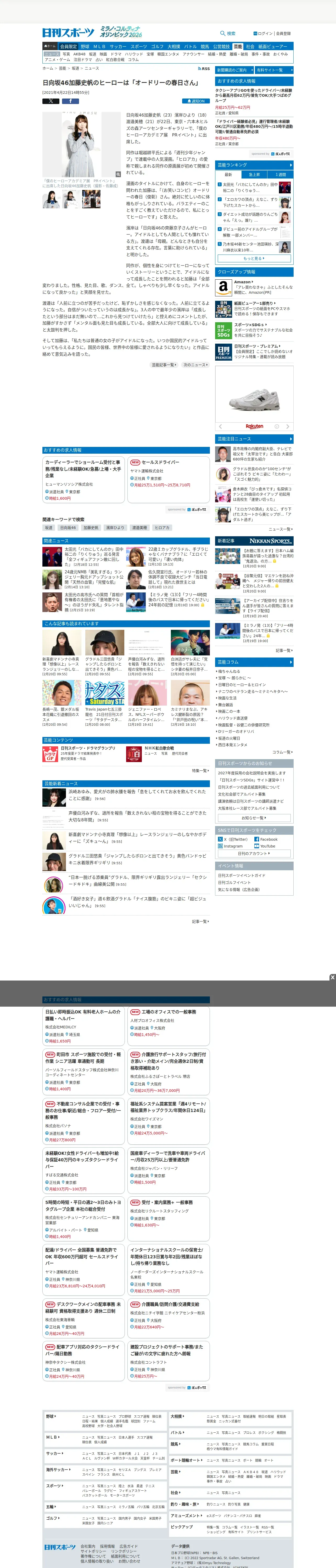The width and height of the screenshot is (336, 1568).
Task: Go to next Rakuten ad item
Action: (288, 427)
